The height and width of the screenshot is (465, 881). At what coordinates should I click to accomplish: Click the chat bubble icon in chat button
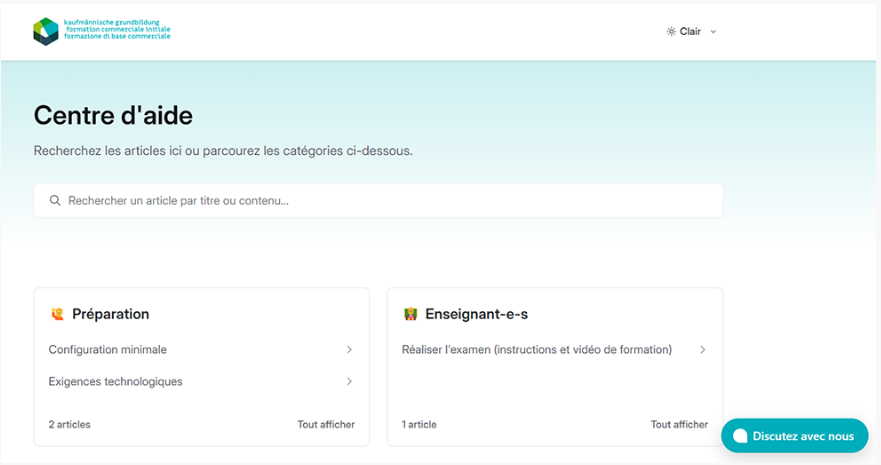pyautogui.click(x=740, y=436)
